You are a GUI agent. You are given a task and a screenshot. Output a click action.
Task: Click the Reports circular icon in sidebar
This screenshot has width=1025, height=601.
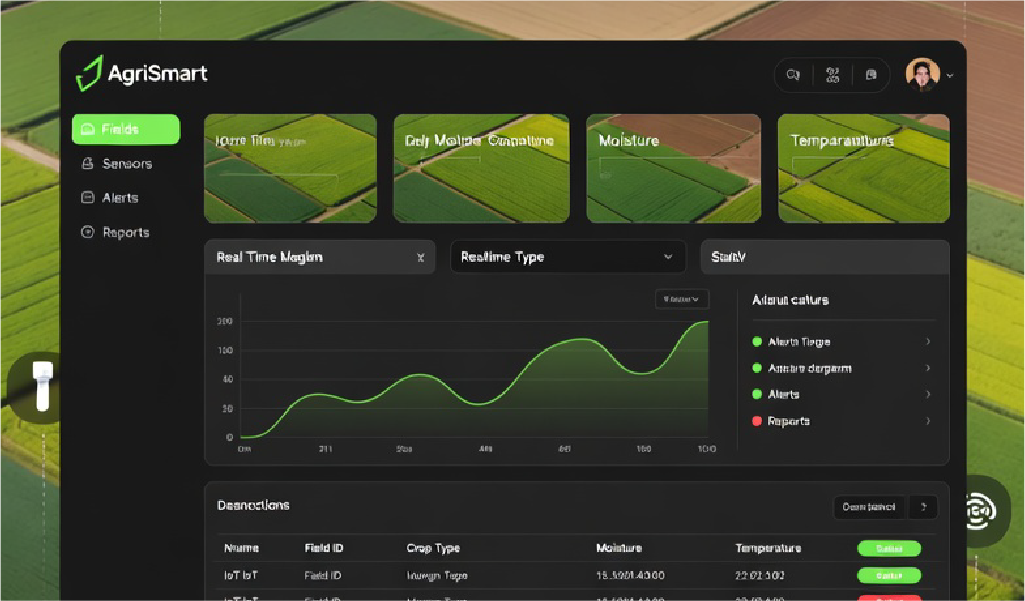click(x=87, y=232)
